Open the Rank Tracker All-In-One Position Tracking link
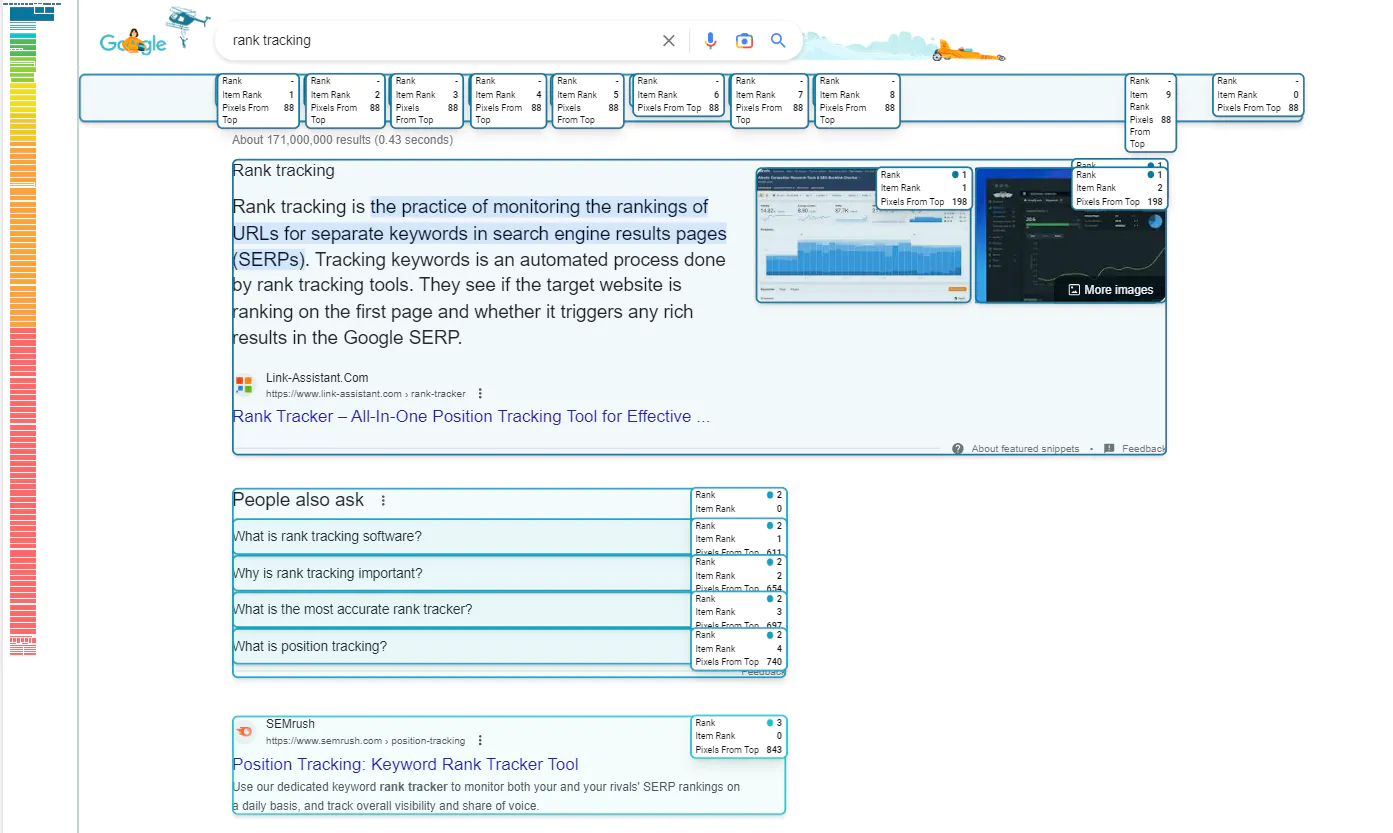The image size is (1393, 833). [471, 417]
